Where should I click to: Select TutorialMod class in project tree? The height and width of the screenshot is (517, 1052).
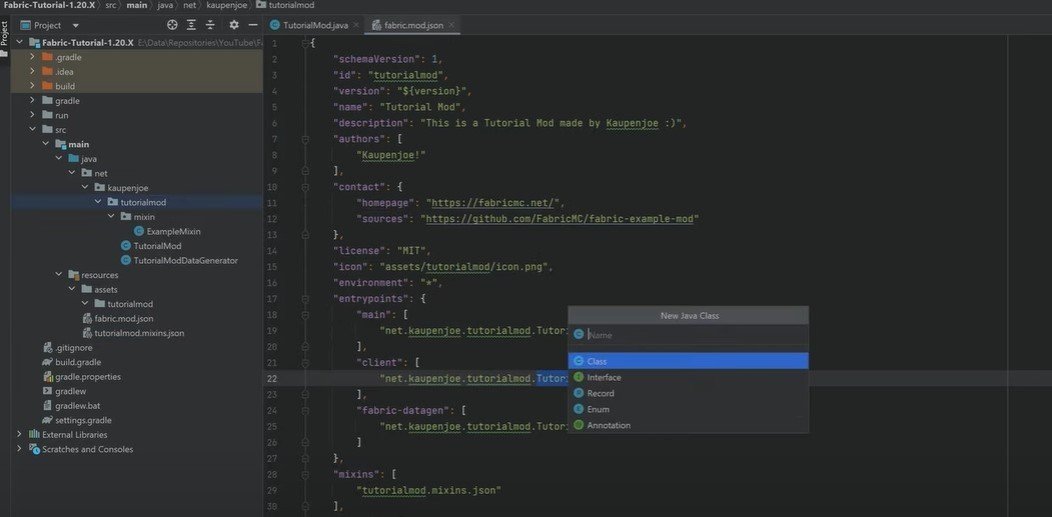tap(157, 246)
